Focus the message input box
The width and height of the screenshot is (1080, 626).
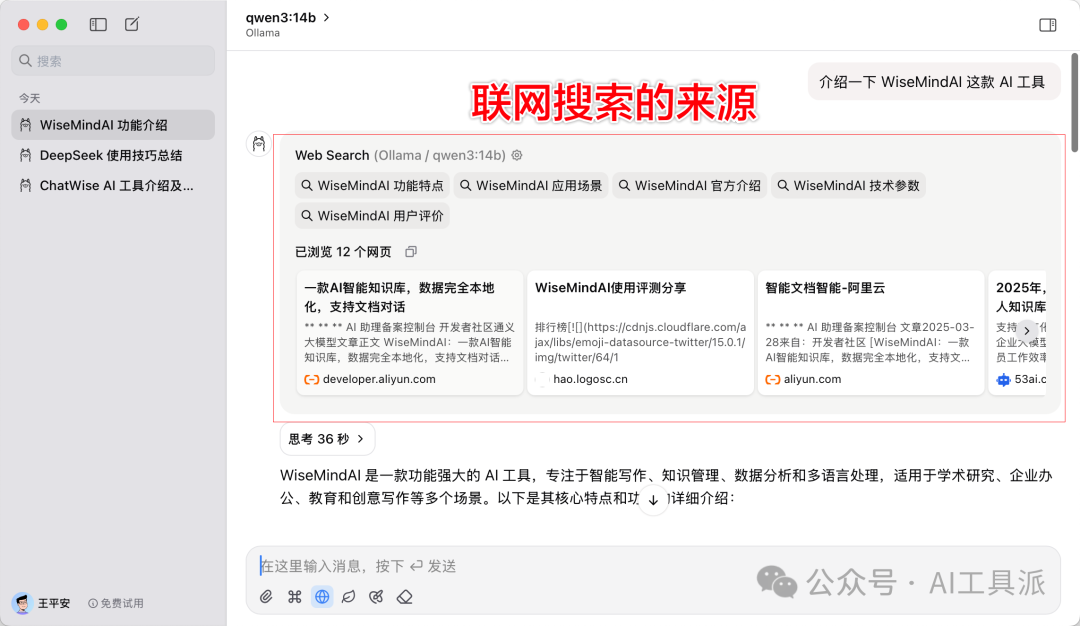(x=653, y=566)
